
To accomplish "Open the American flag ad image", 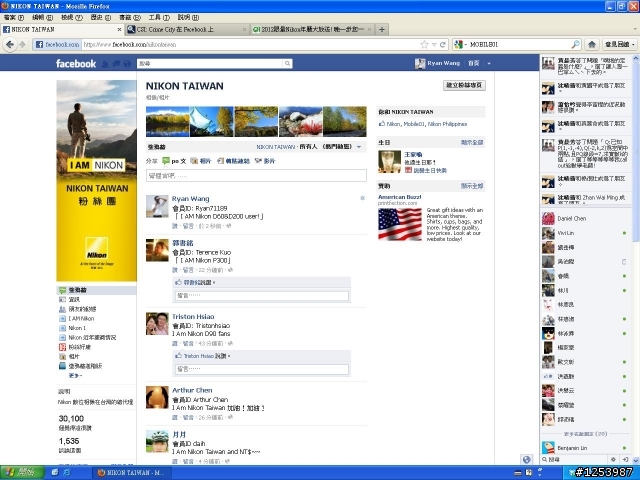I will pyautogui.click(x=400, y=224).
